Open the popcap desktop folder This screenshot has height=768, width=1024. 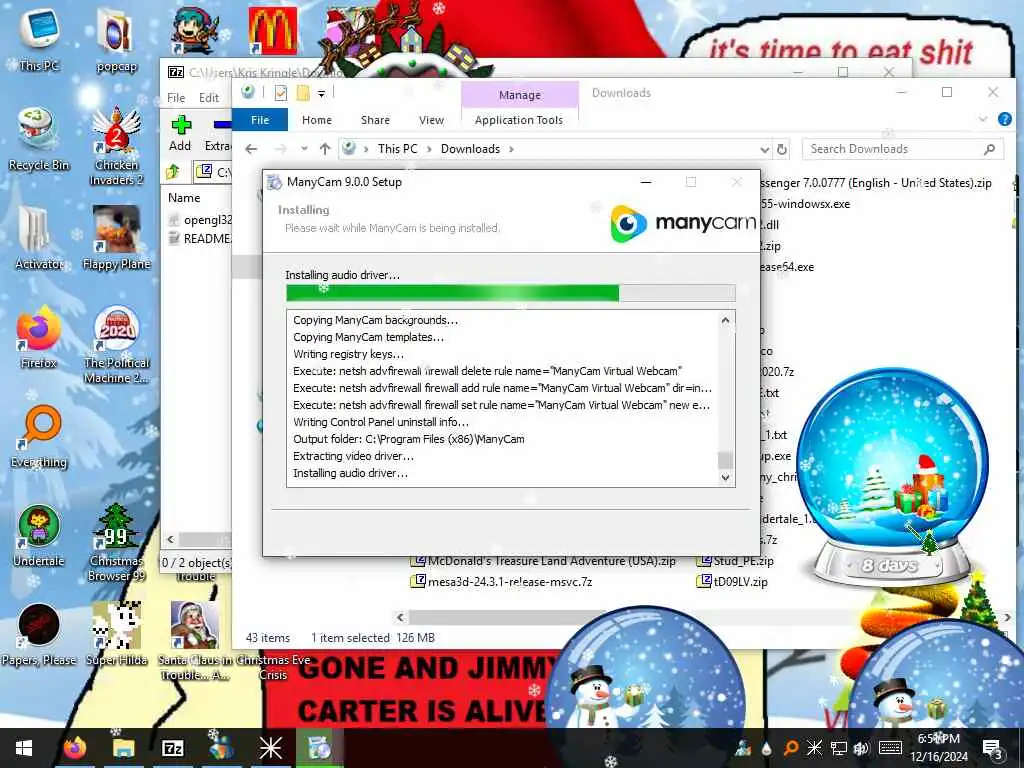click(x=116, y=39)
